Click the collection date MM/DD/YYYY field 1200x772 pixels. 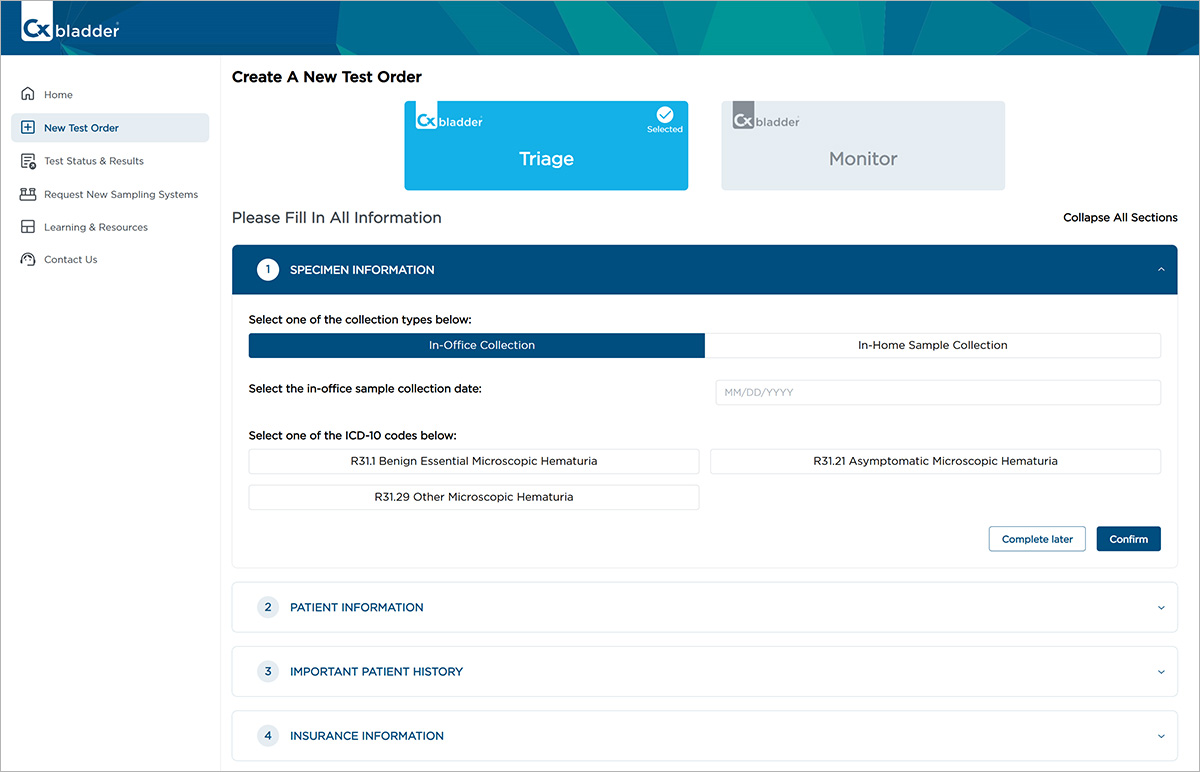tap(937, 392)
